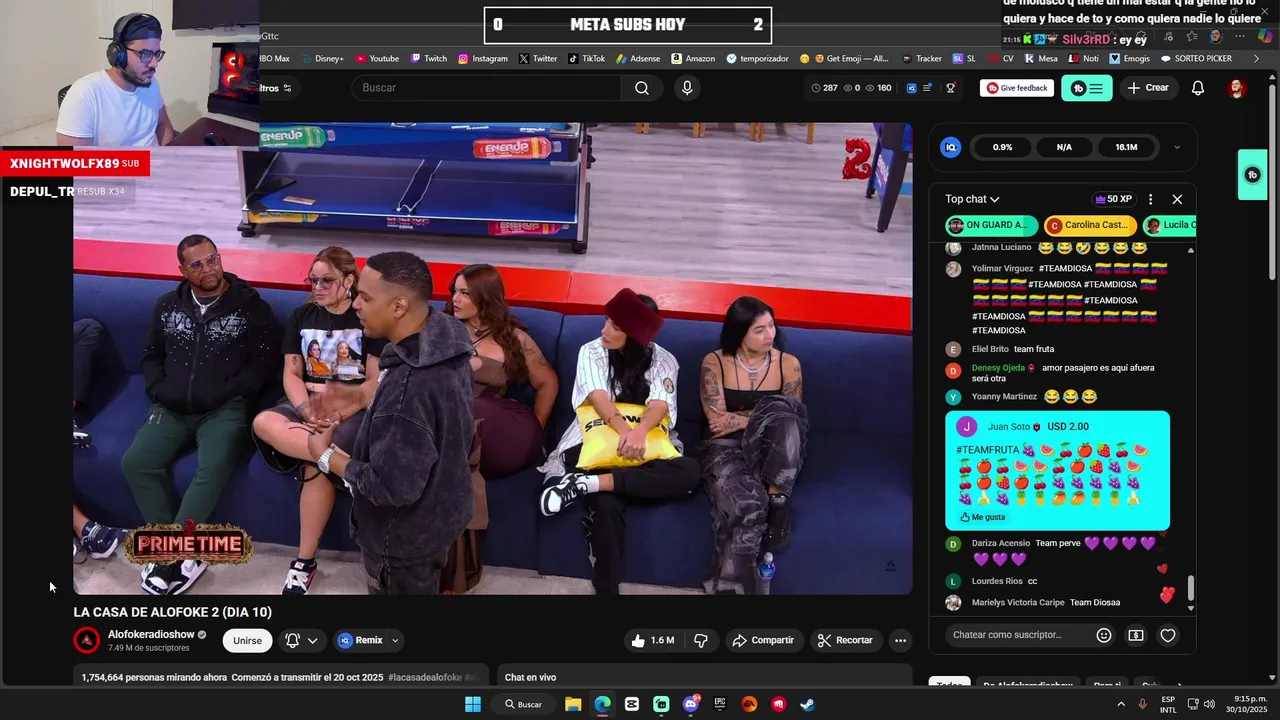
Task: Click the video player frame
Action: coord(492,358)
